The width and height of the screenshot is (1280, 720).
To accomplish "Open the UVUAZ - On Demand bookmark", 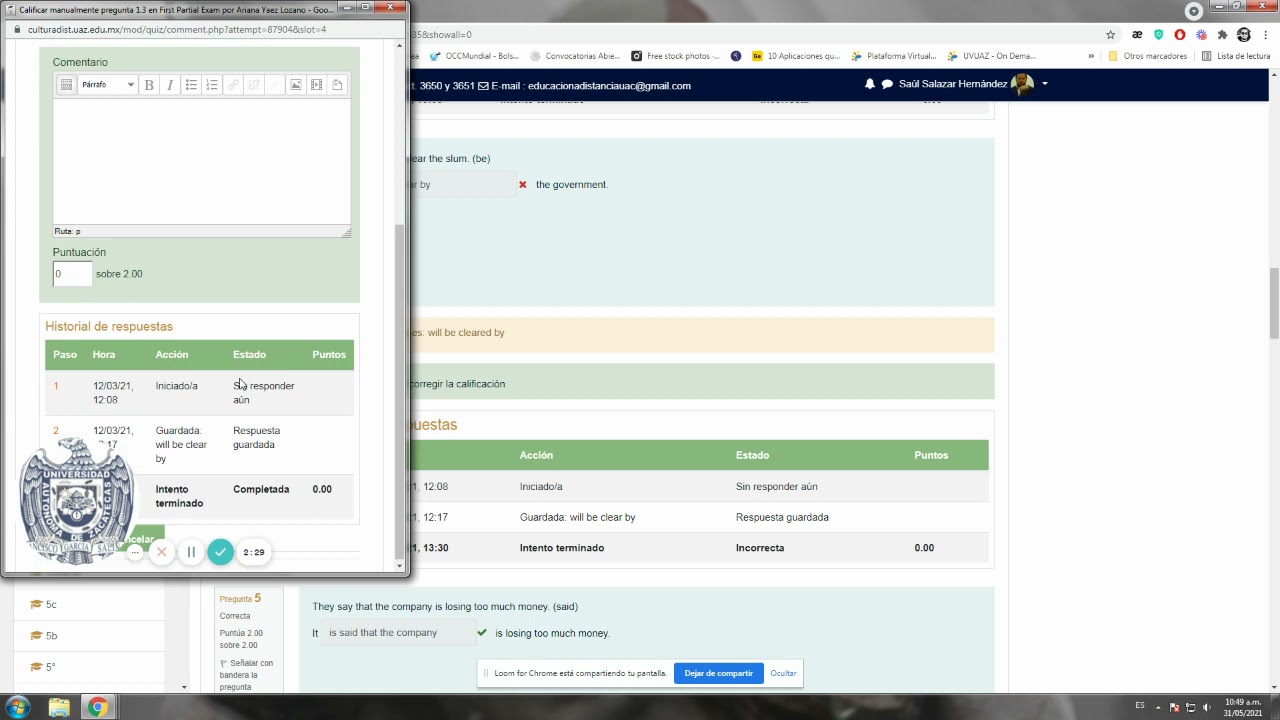I will coord(991,56).
